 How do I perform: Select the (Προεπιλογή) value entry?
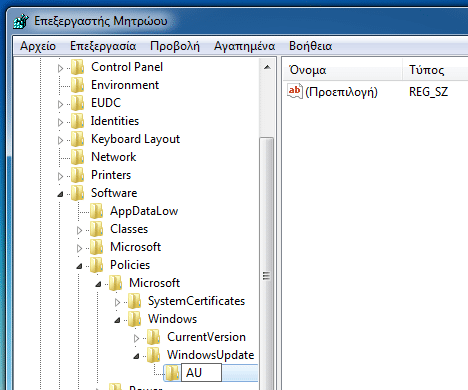(x=341, y=92)
